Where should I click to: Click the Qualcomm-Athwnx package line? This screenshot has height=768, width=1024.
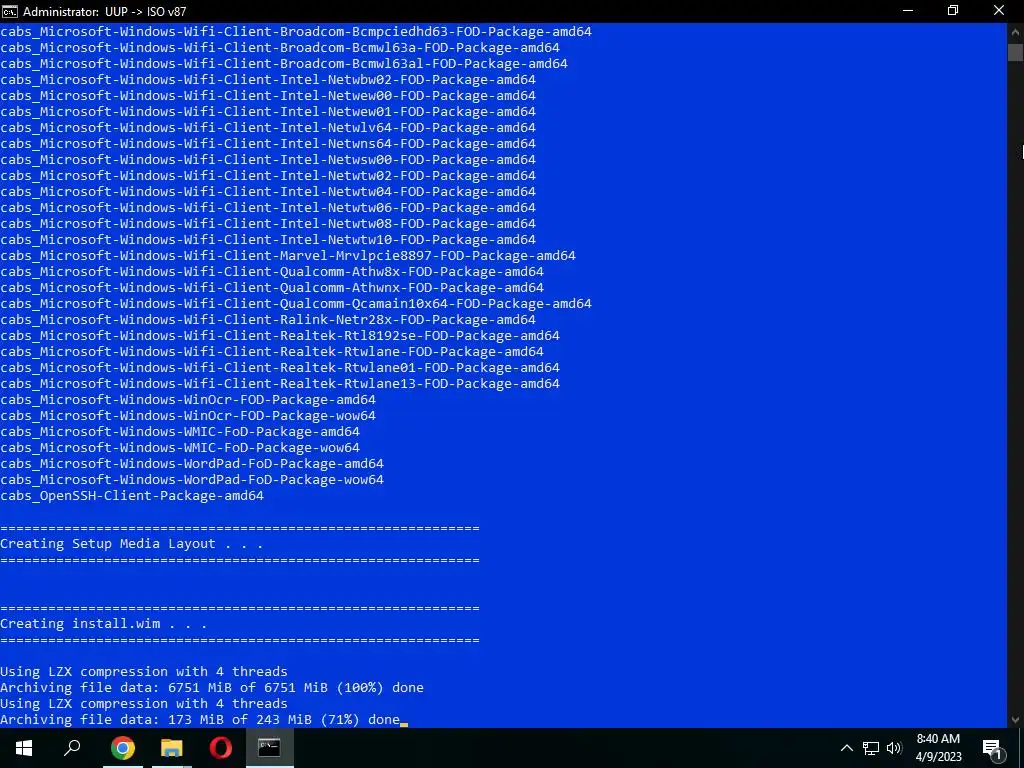272,287
